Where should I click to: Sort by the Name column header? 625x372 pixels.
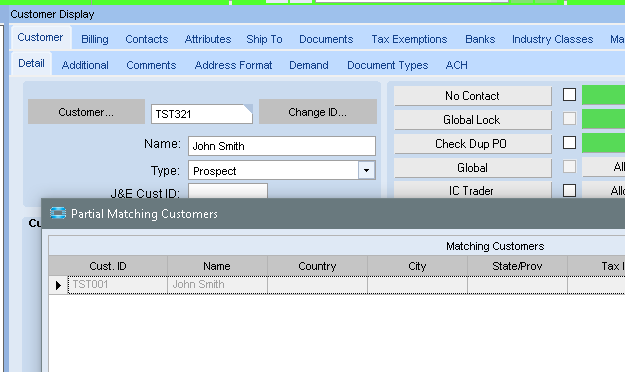[217, 266]
